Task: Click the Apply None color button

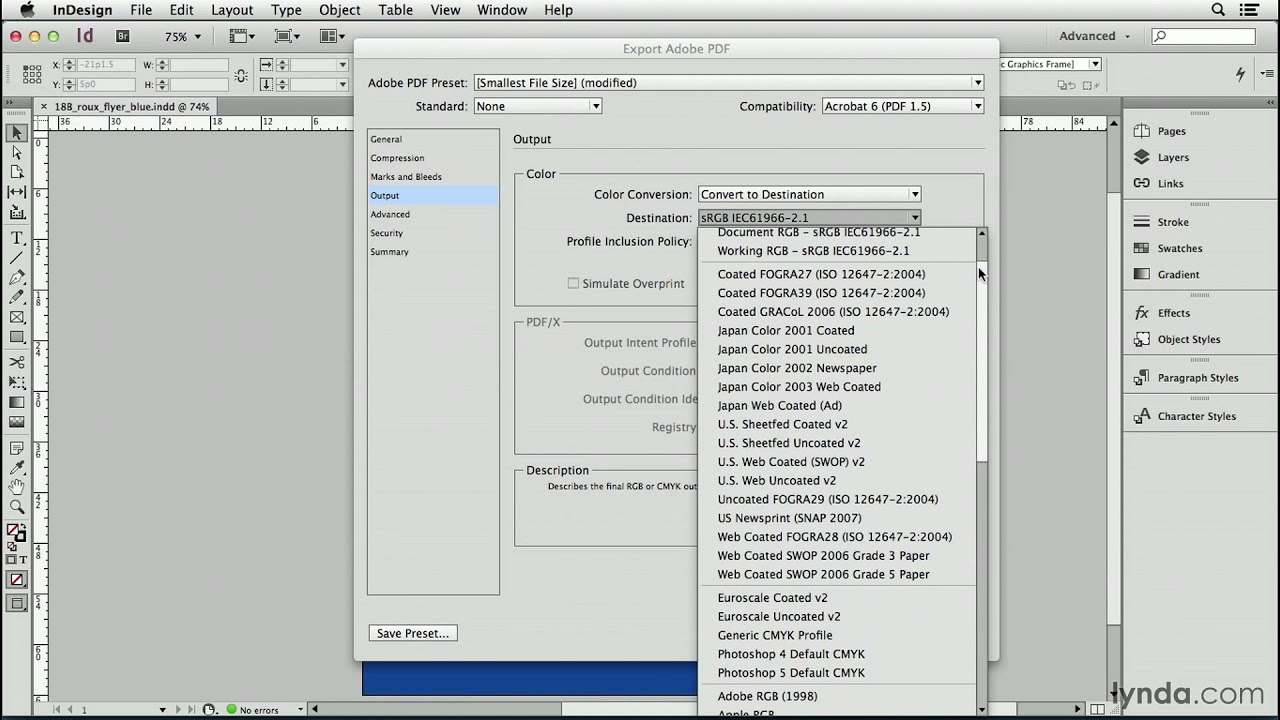Action: click(x=17, y=579)
